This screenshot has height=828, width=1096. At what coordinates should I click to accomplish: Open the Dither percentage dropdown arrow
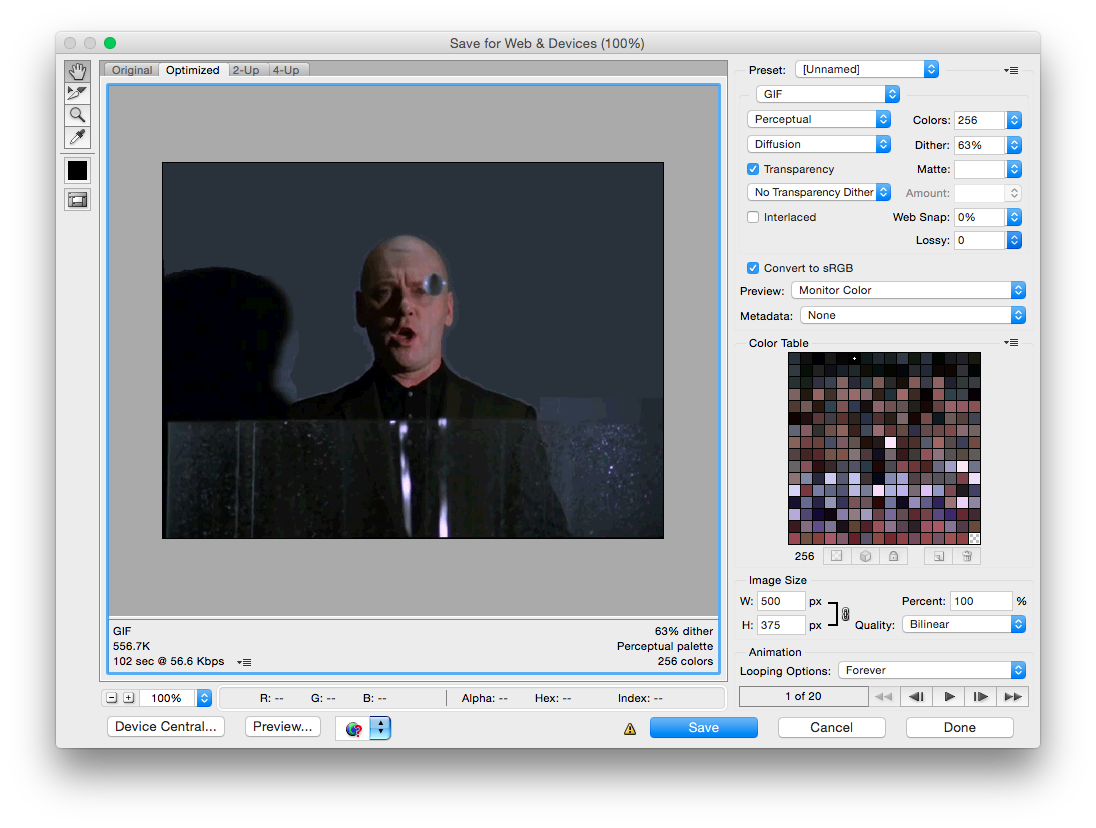click(1014, 145)
